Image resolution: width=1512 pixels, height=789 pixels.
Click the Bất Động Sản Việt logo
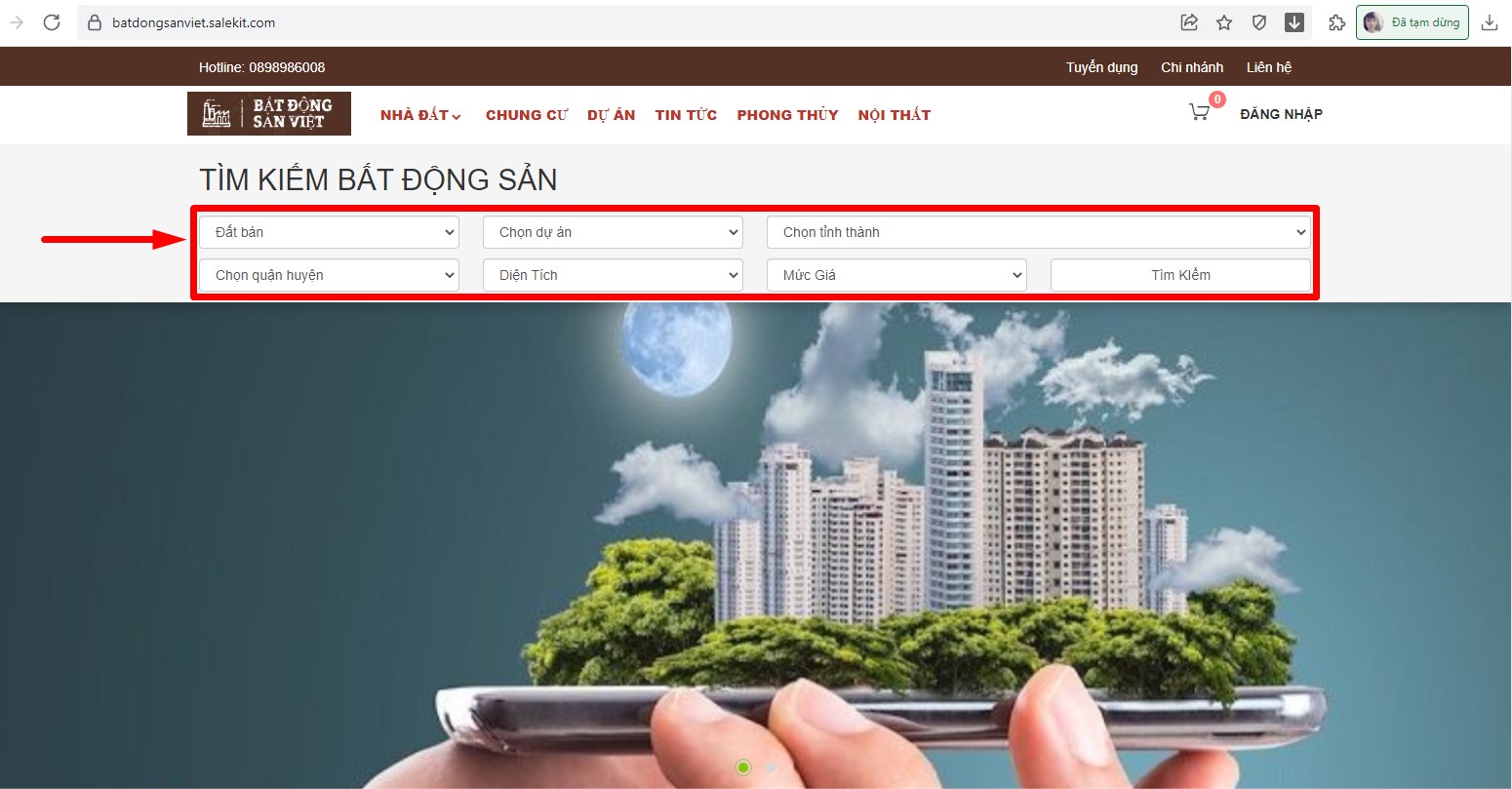coord(269,114)
